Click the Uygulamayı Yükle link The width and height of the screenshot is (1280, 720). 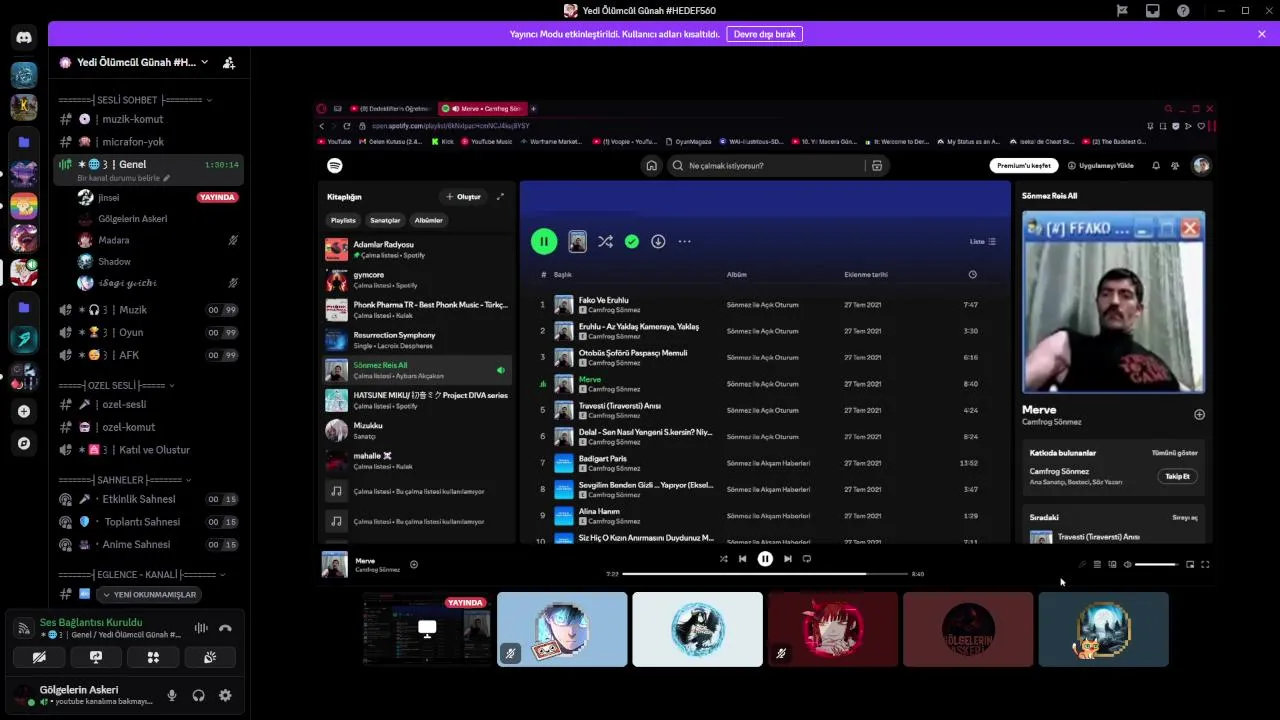[1101, 166]
